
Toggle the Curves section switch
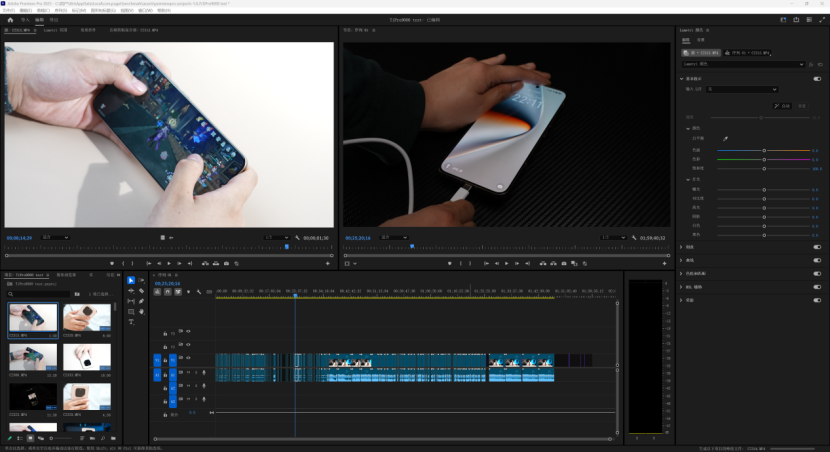(817, 260)
